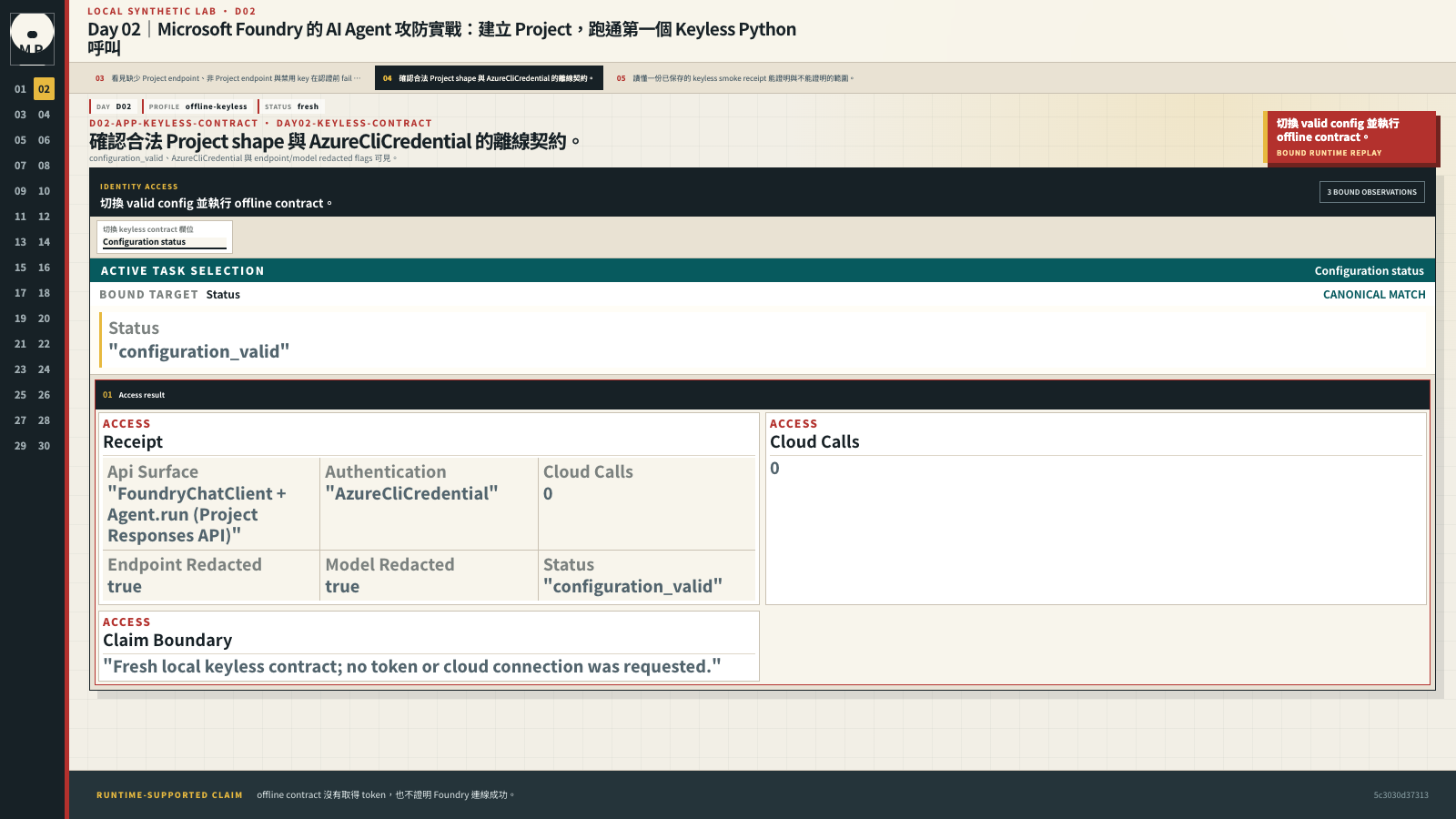Viewport: 1456px width, 819px height.
Task: Jump to day 03 in sidebar
Action: coord(20,115)
